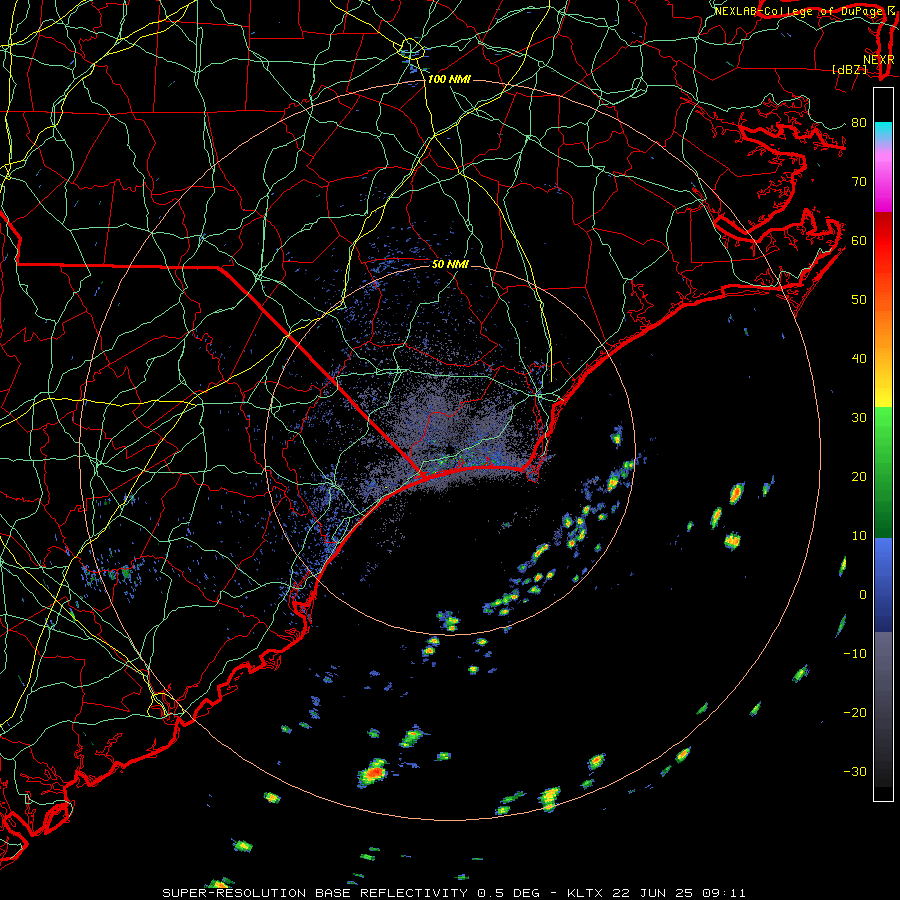
Task: Click the "30" value on the dBZ scale
Action: pyautogui.click(x=859, y=418)
